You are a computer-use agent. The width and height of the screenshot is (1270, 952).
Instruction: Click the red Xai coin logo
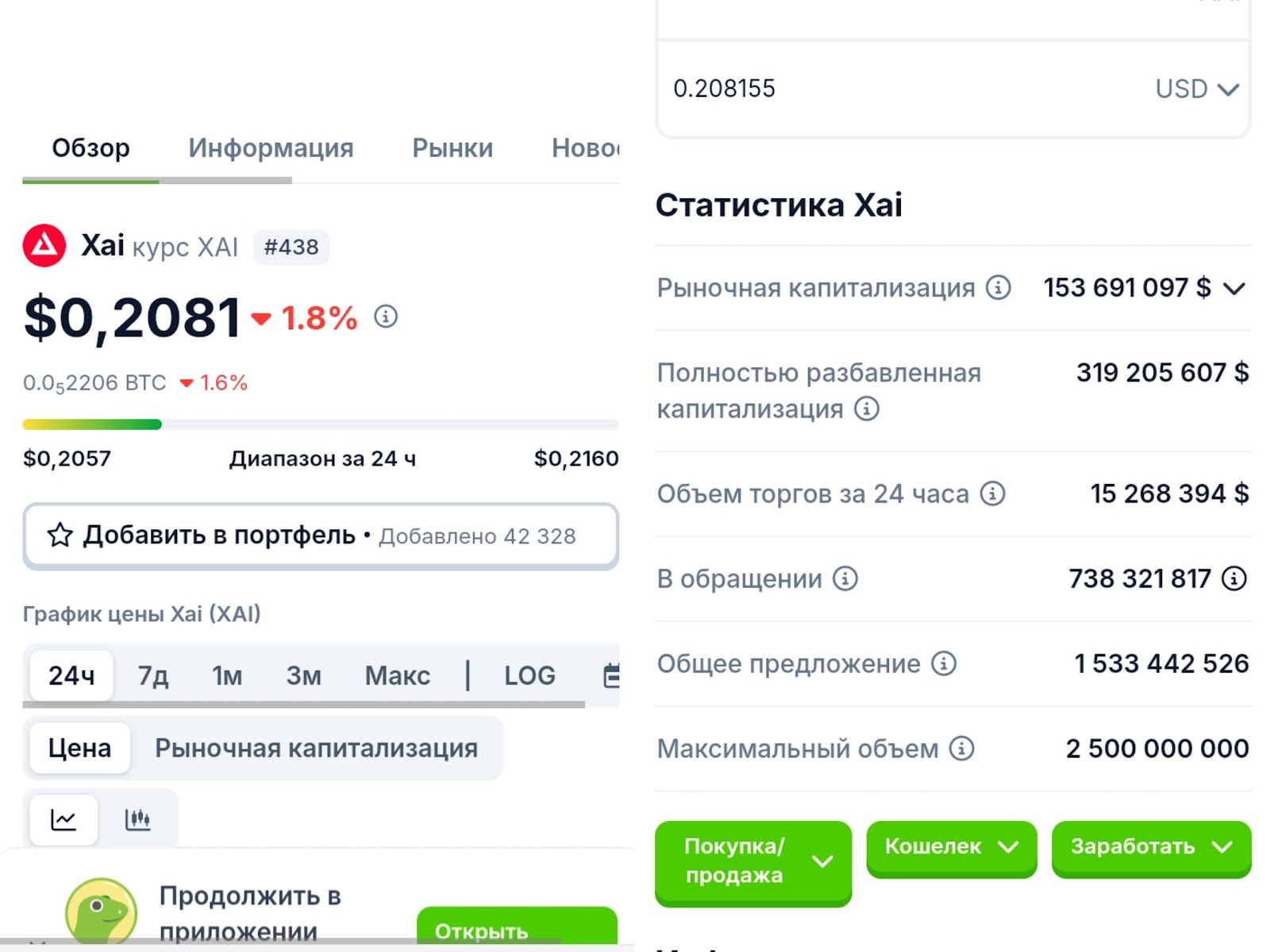[x=44, y=246]
